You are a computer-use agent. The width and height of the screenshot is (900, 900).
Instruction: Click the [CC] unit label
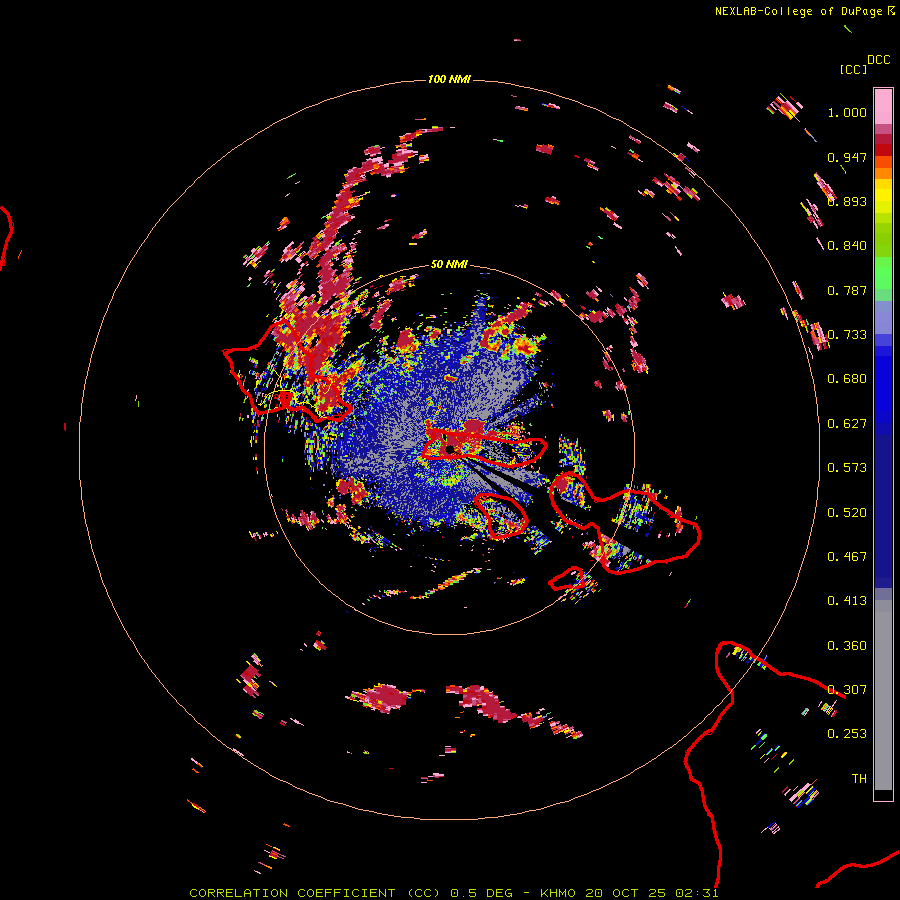(x=853, y=69)
